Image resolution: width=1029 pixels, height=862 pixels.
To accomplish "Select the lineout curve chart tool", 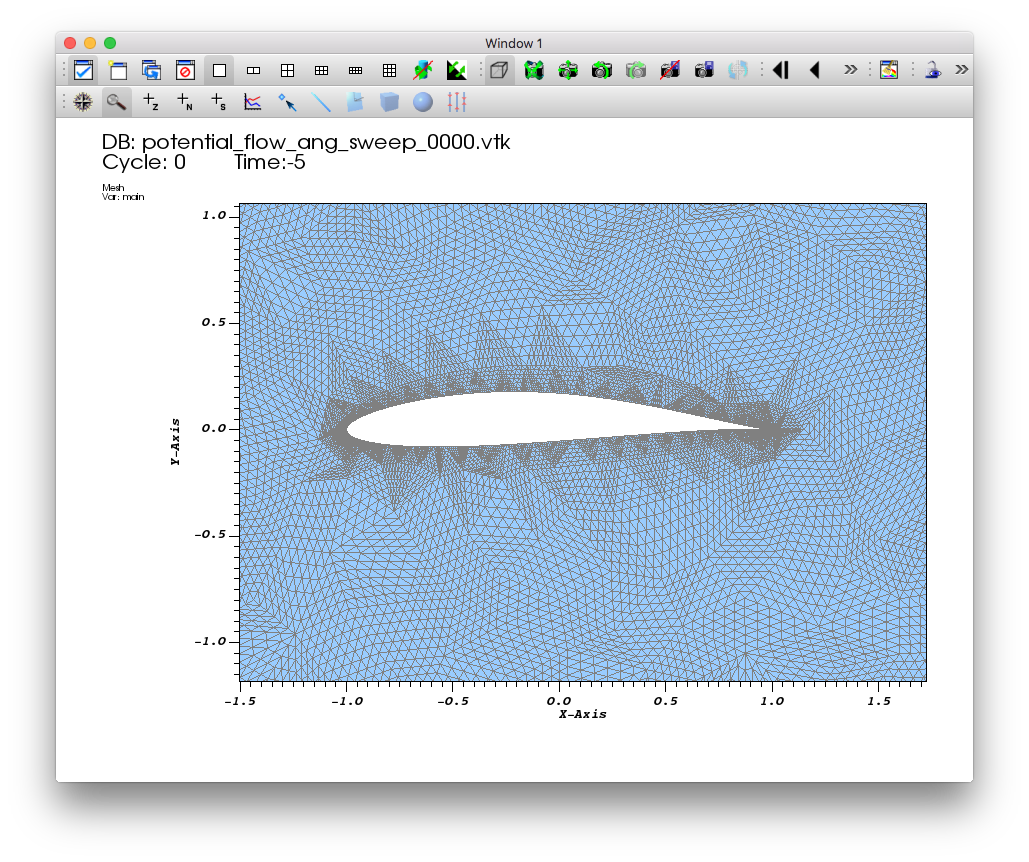I will coord(253,102).
